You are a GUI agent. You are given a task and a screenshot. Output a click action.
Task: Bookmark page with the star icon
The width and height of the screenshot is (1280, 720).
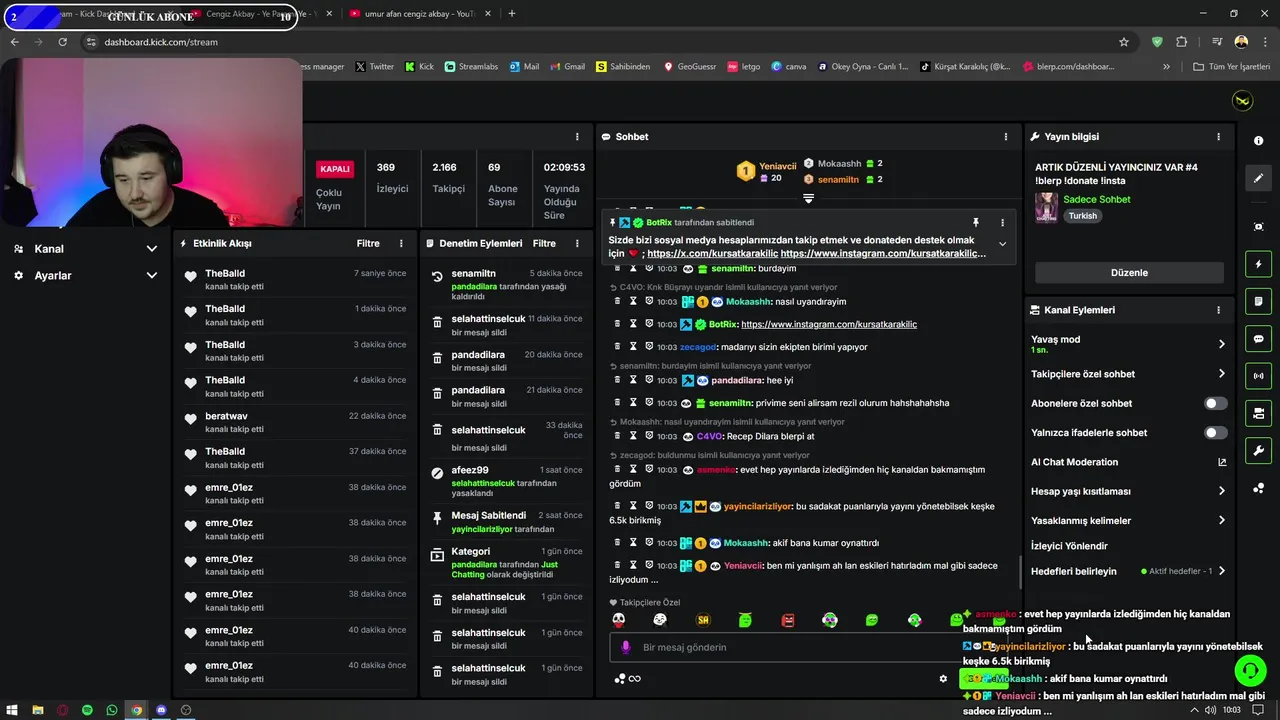[x=1124, y=42]
